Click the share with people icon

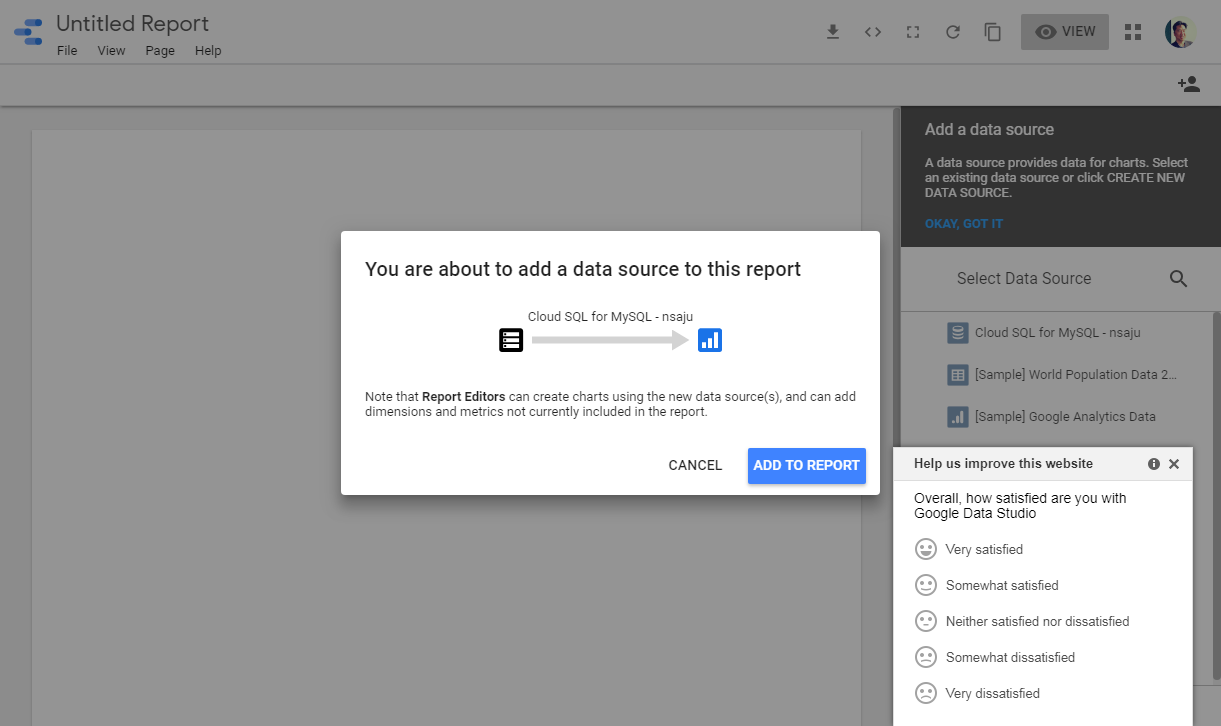pos(1188,85)
